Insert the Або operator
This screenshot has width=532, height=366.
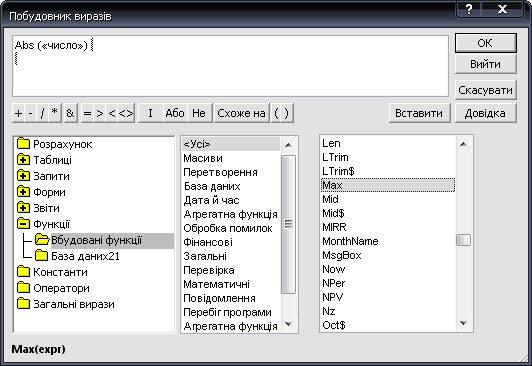click(x=175, y=113)
